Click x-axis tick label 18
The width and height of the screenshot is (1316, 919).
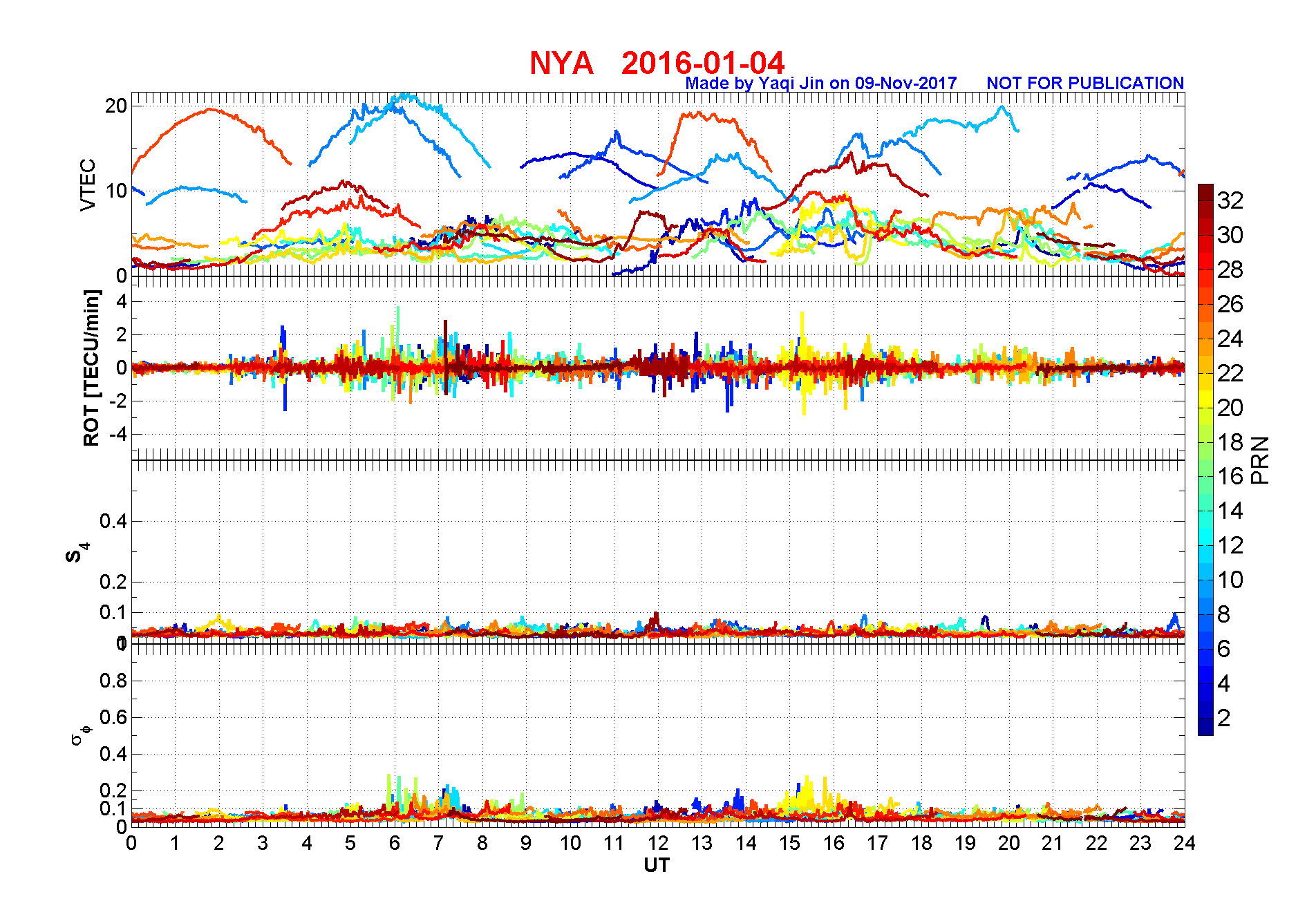pyautogui.click(x=921, y=843)
